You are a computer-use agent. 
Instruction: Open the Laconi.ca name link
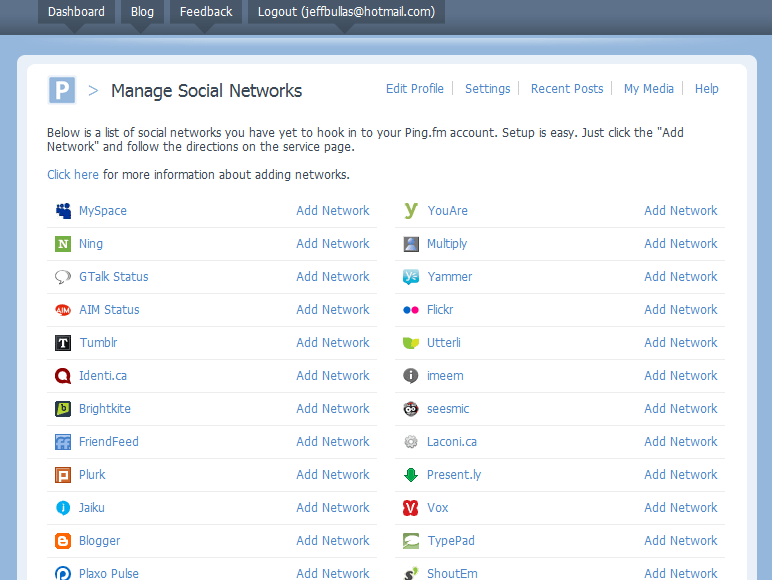pos(451,442)
